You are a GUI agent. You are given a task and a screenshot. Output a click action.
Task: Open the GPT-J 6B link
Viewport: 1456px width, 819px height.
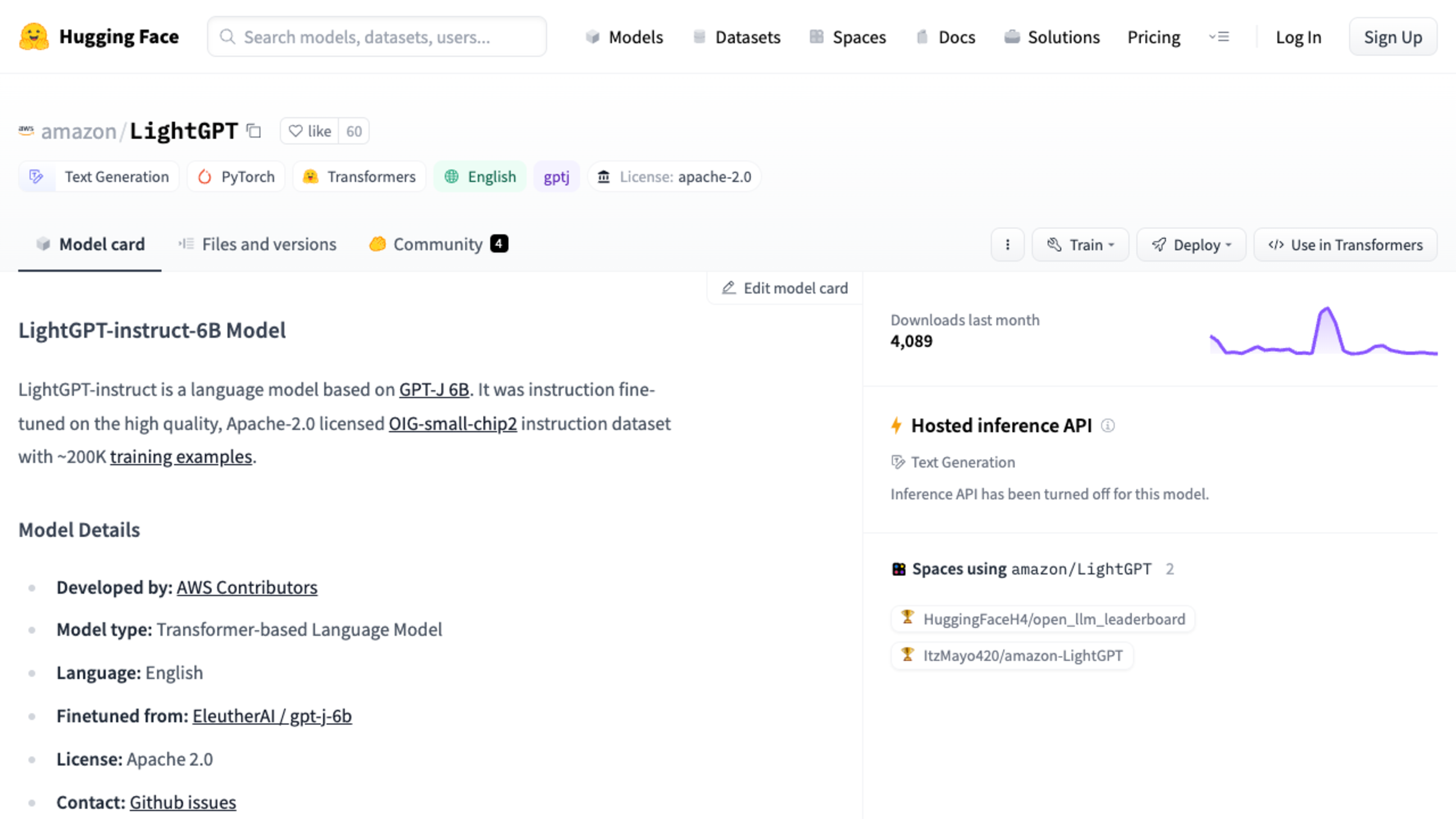434,389
